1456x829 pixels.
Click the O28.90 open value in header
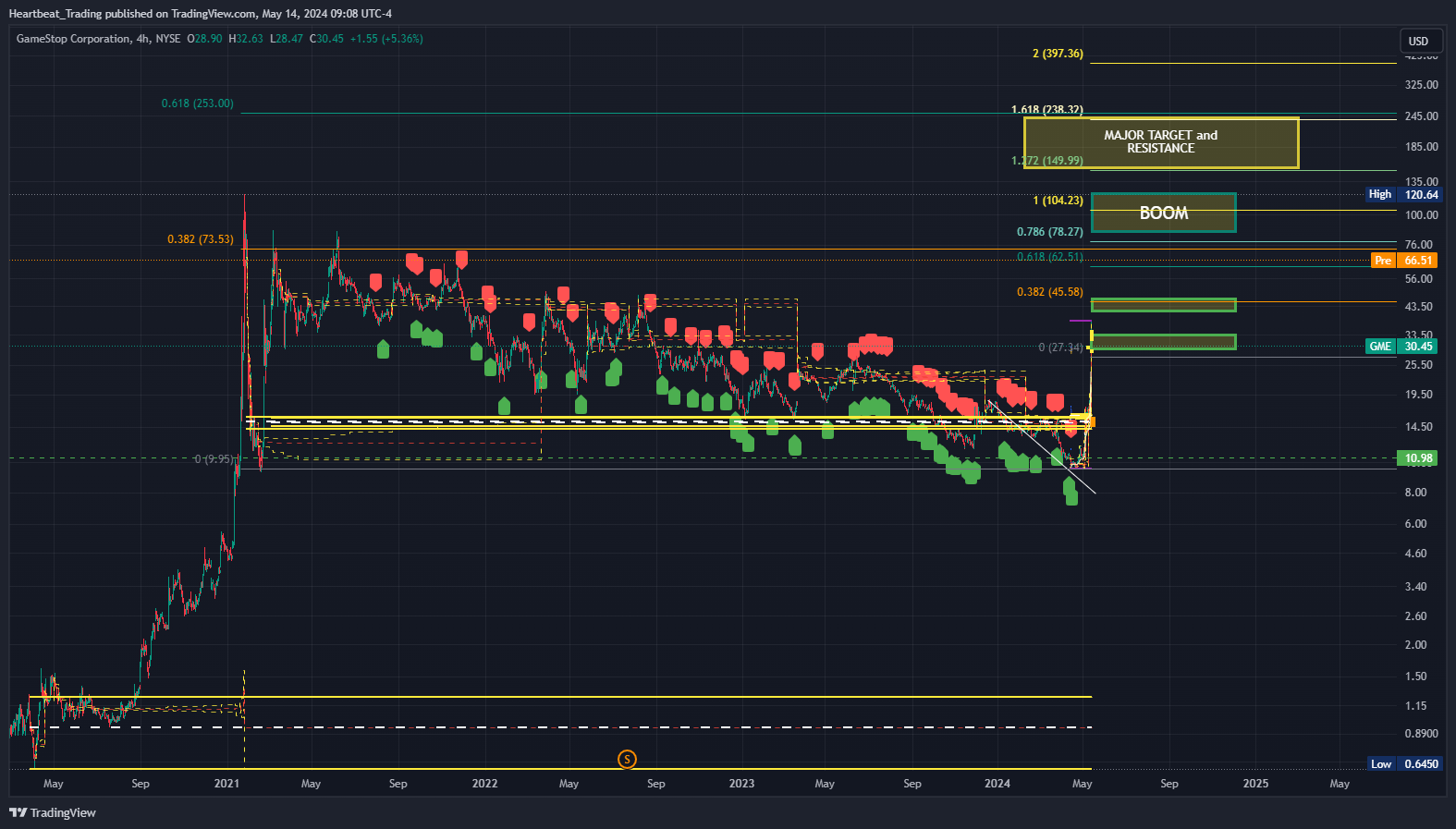(x=204, y=39)
